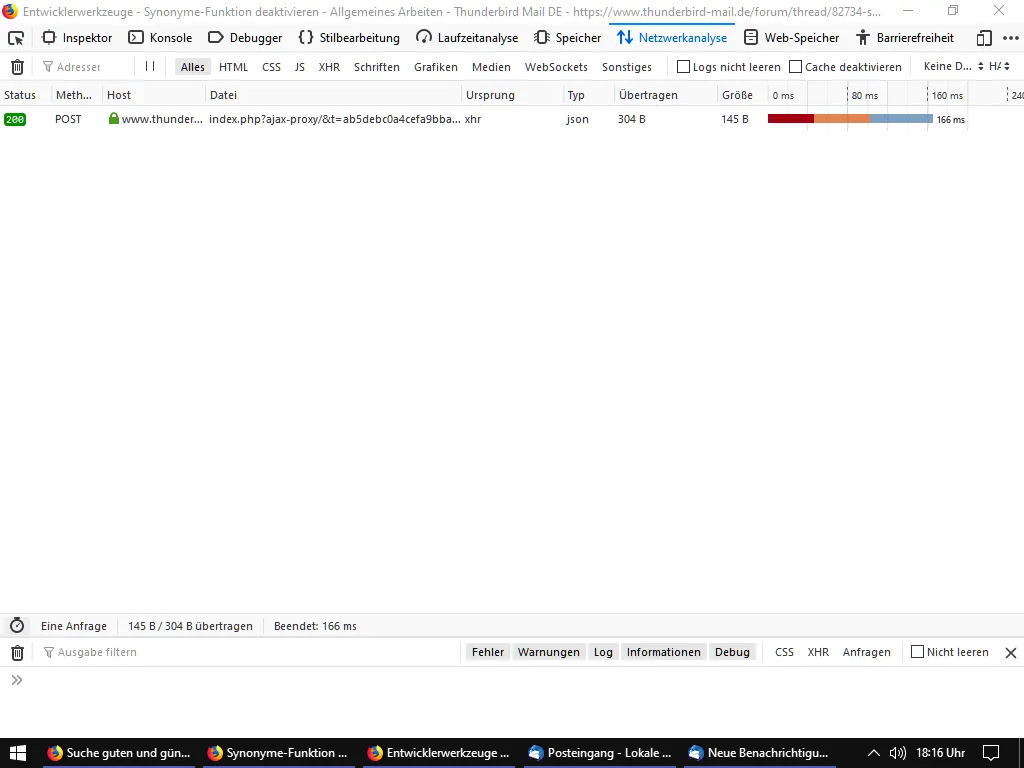Filter requests by Schriften

[377, 67]
